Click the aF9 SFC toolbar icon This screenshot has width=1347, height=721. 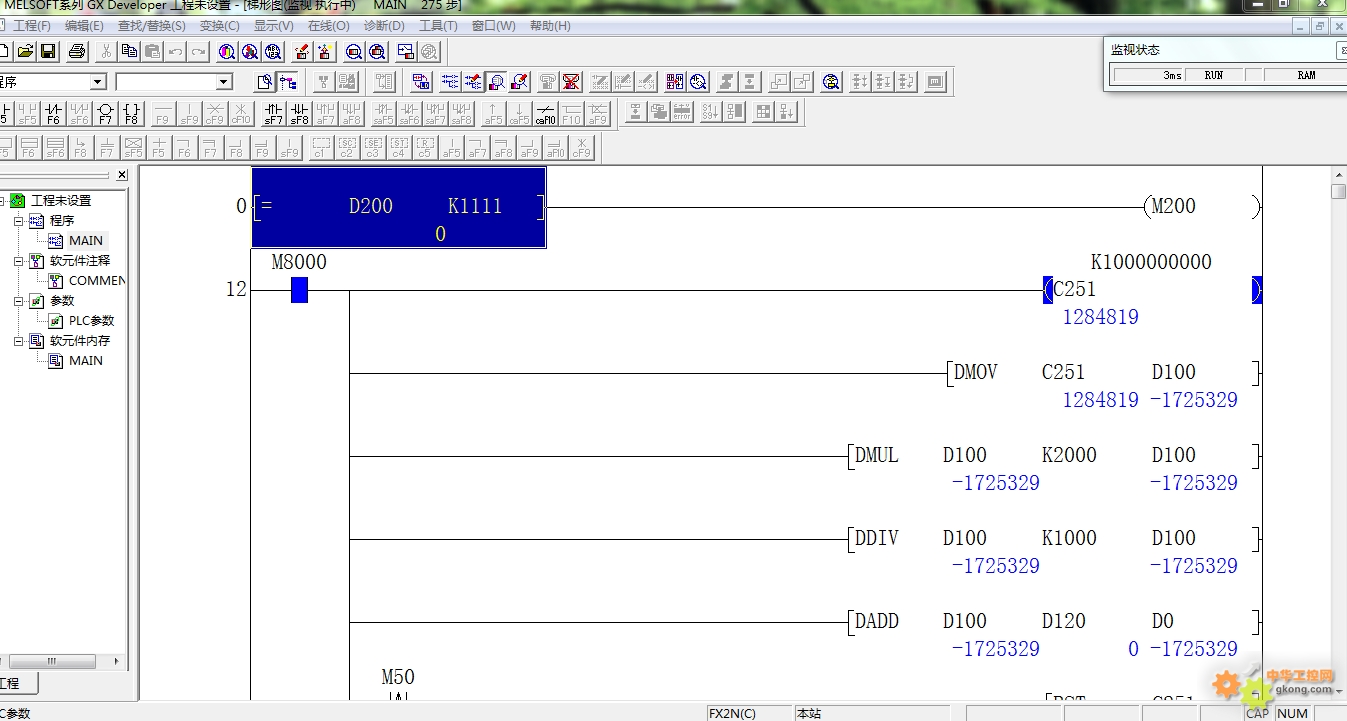[528, 149]
